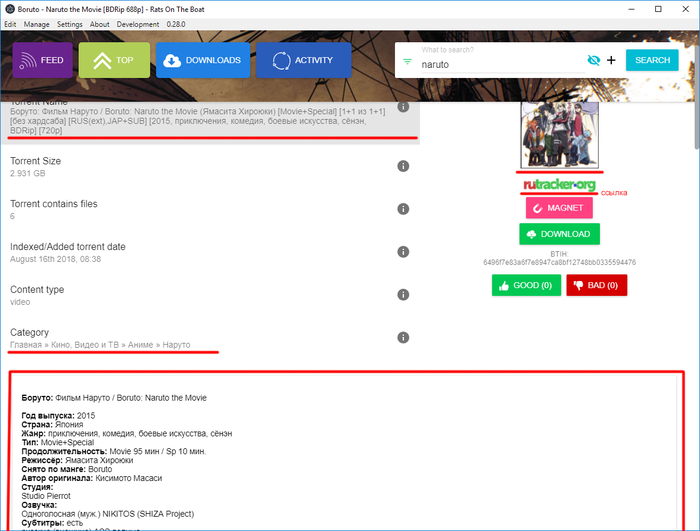Open the Feed section
Screen dimensions: 700x531
pyautogui.click(x=43, y=60)
